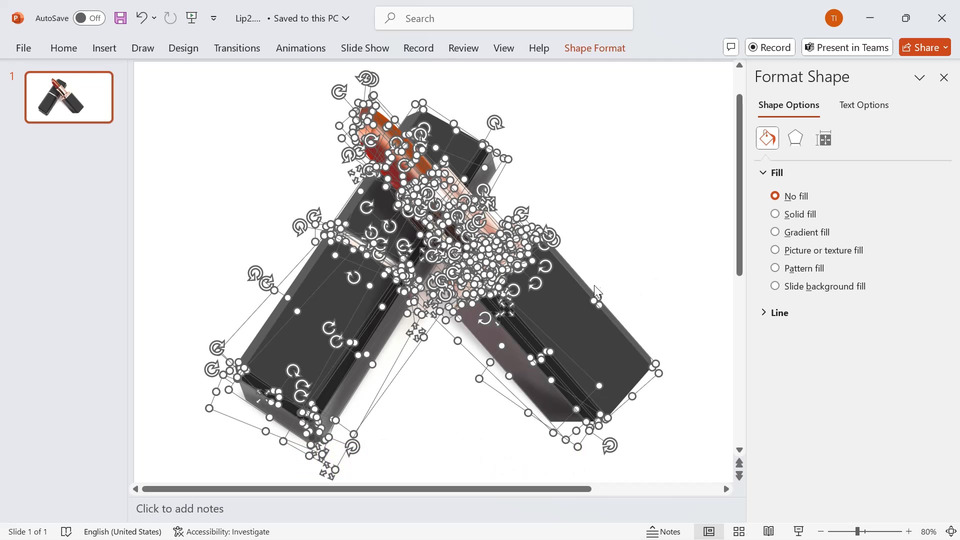The height and width of the screenshot is (540, 960).
Task: Choose the Pattern fill option
Action: pyautogui.click(x=775, y=268)
